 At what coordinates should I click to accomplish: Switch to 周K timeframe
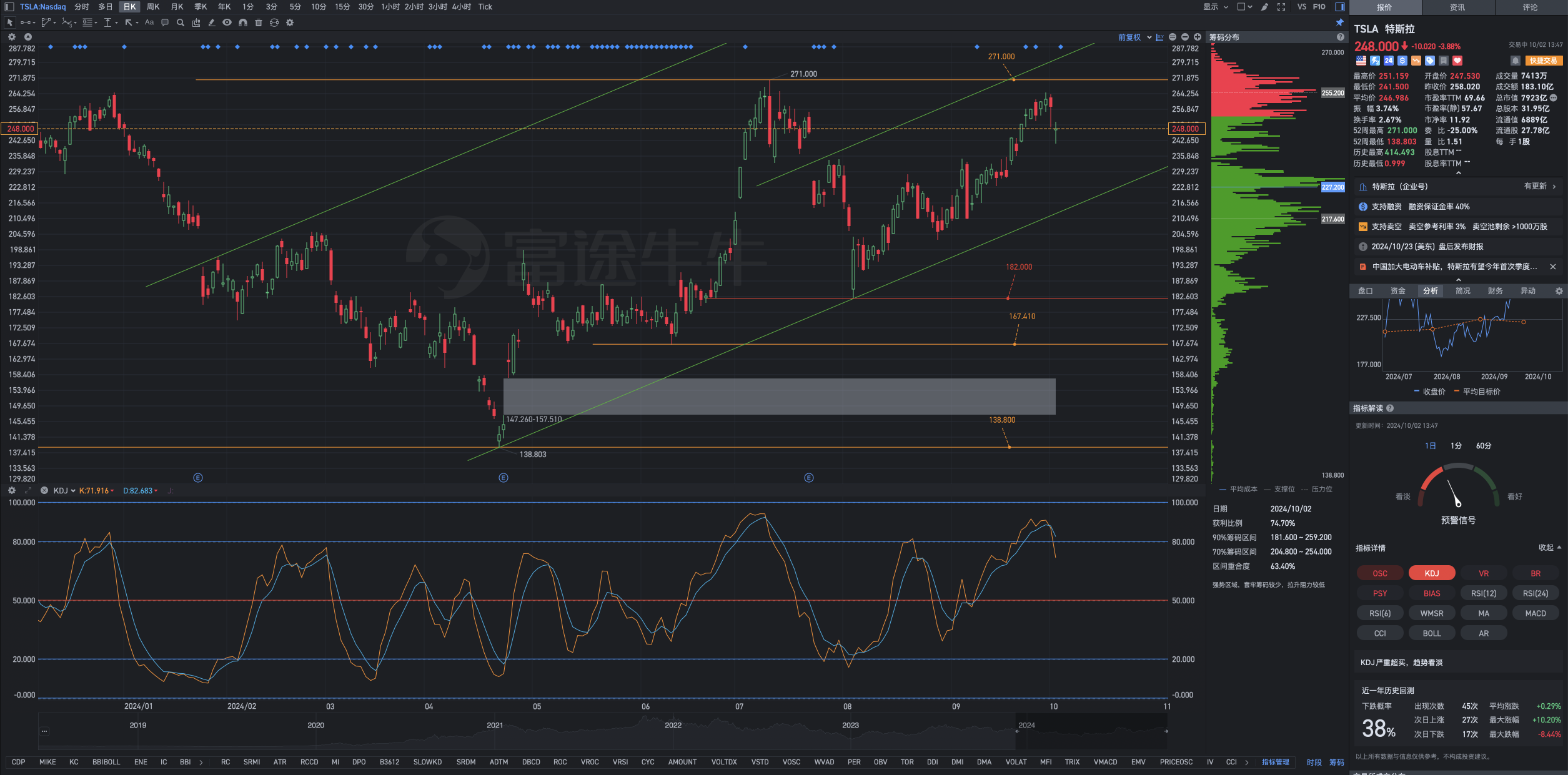pyautogui.click(x=154, y=7)
